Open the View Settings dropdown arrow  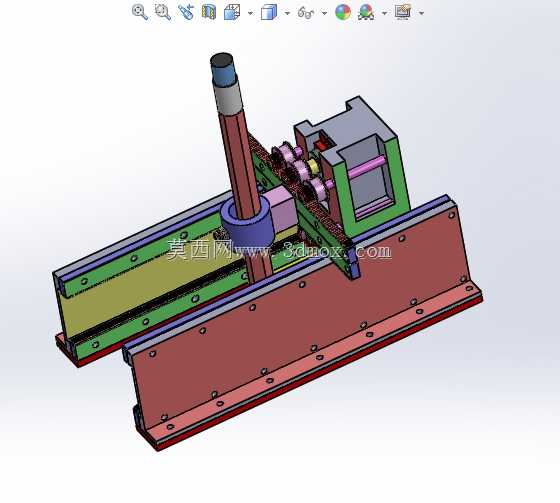coord(421,13)
